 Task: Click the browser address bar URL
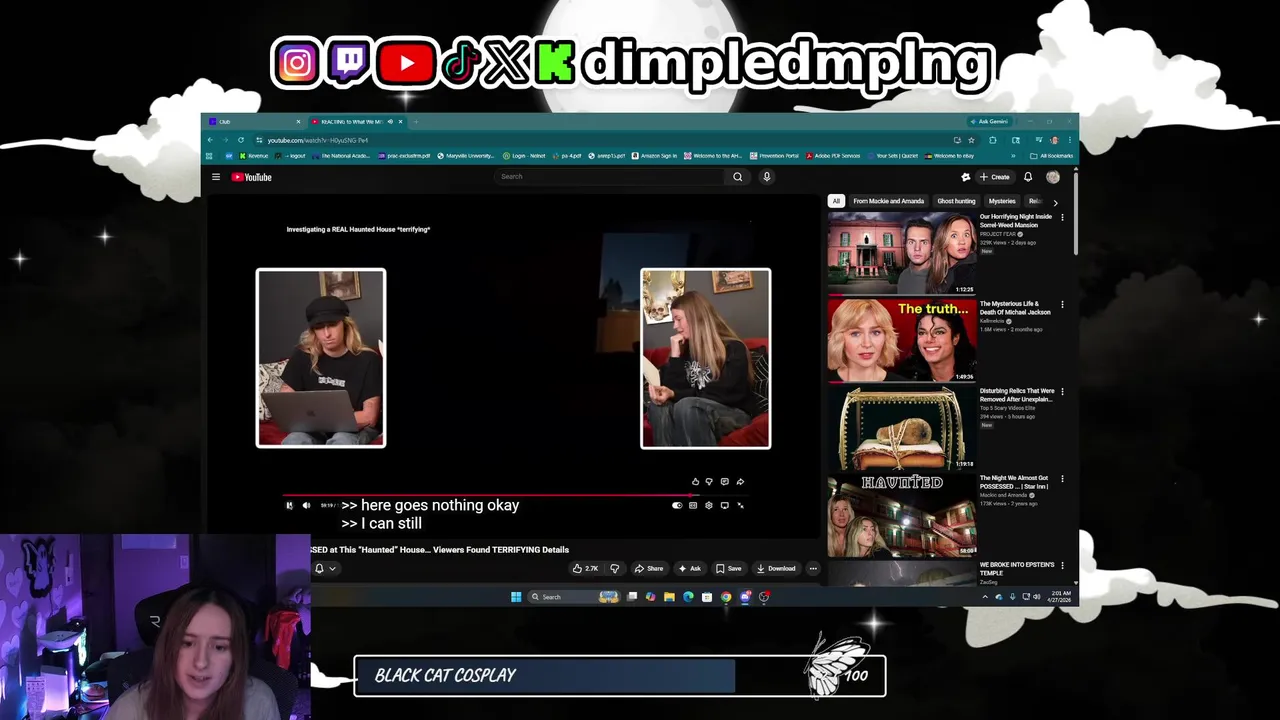point(318,140)
